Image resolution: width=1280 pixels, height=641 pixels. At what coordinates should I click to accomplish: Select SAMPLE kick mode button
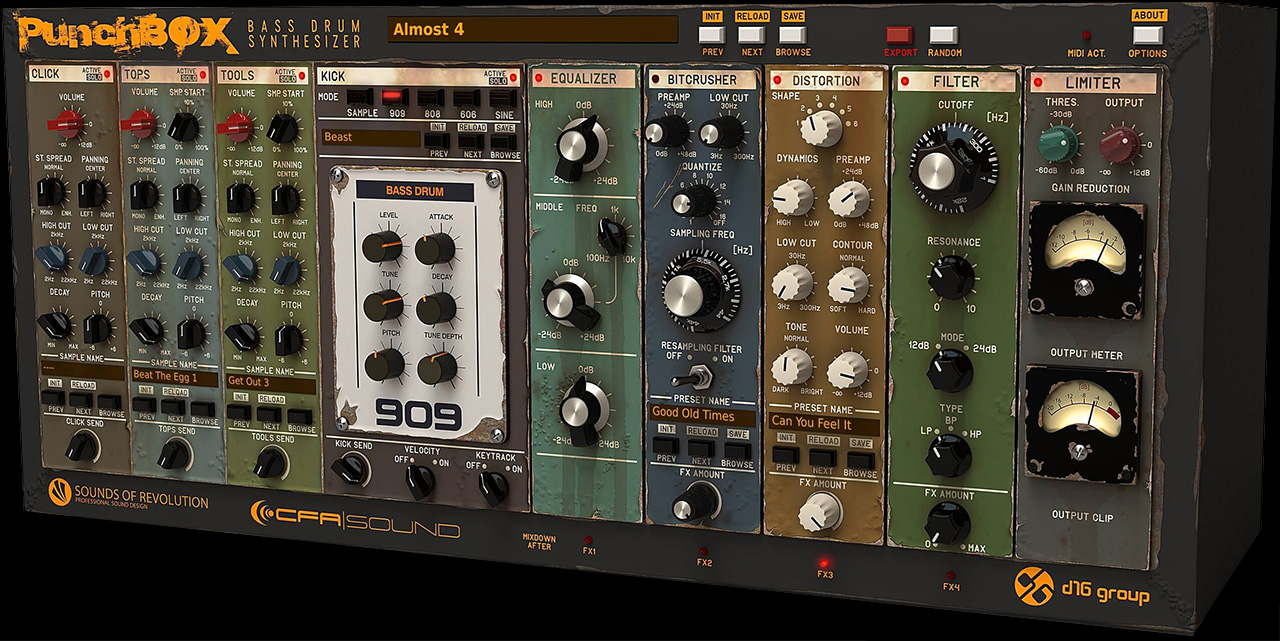361,98
